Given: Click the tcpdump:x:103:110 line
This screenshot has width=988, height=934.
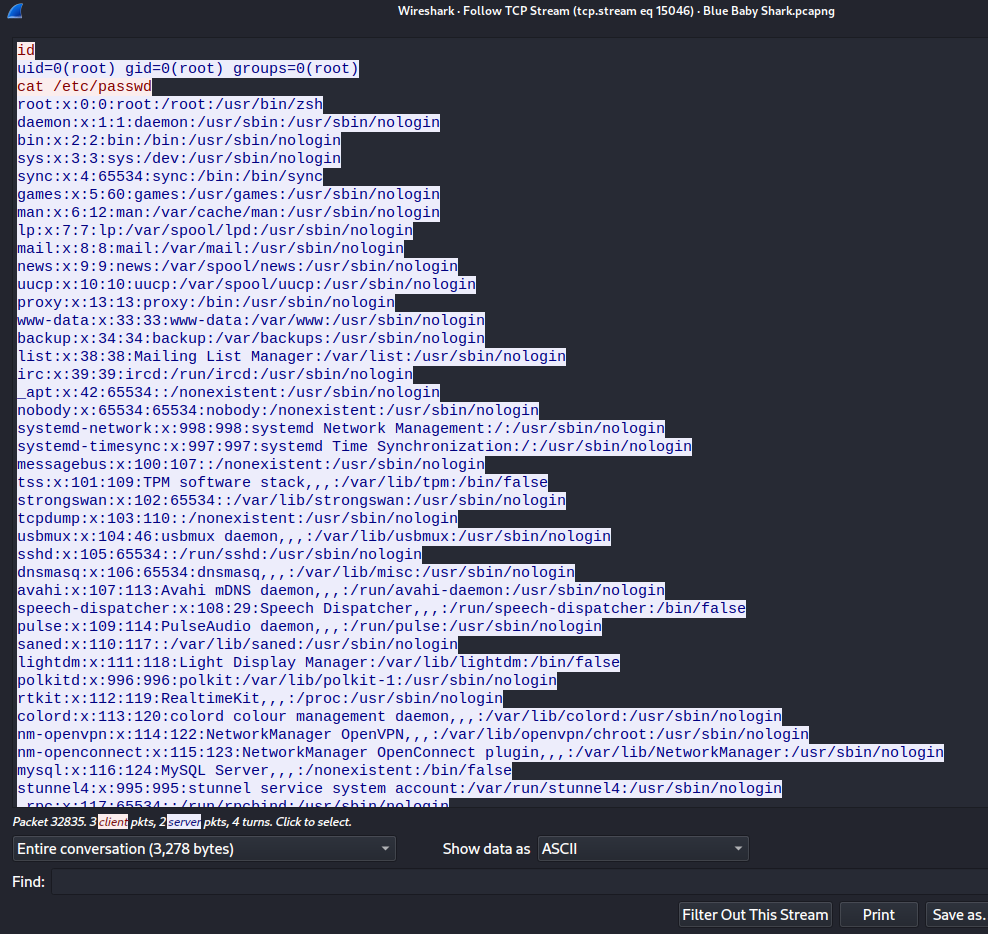Looking at the screenshot, I should pyautogui.click(x=238, y=518).
